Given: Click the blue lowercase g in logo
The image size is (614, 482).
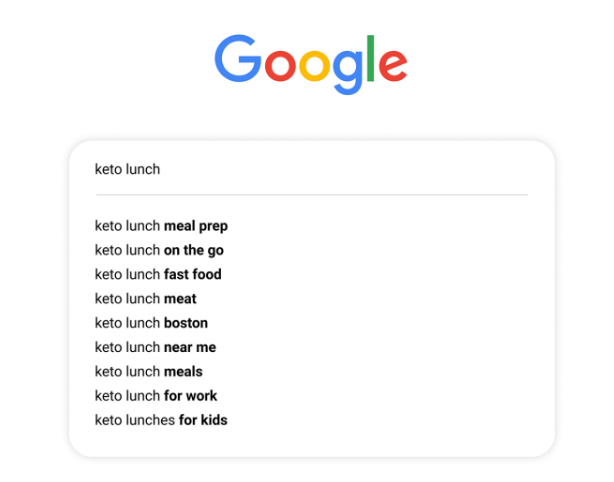Looking at the screenshot, I should pos(349,72).
